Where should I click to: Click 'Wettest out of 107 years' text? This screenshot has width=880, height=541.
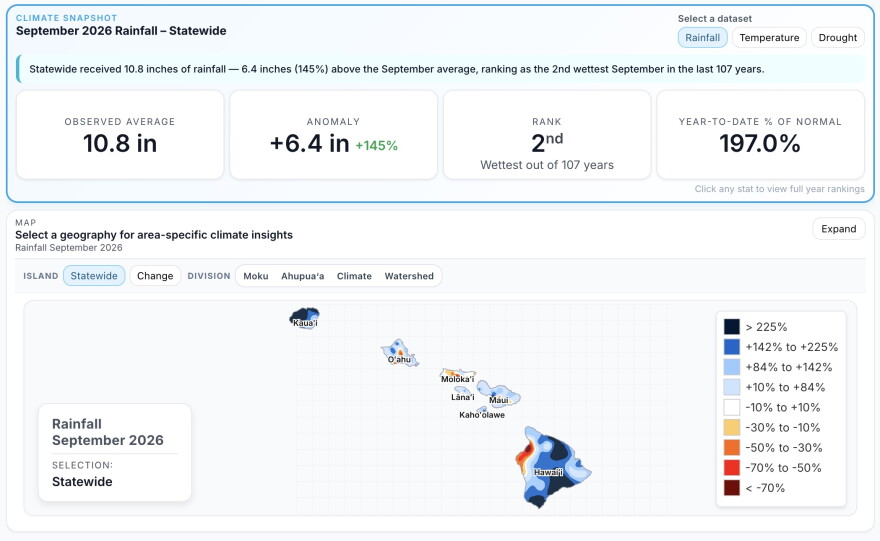click(547, 165)
